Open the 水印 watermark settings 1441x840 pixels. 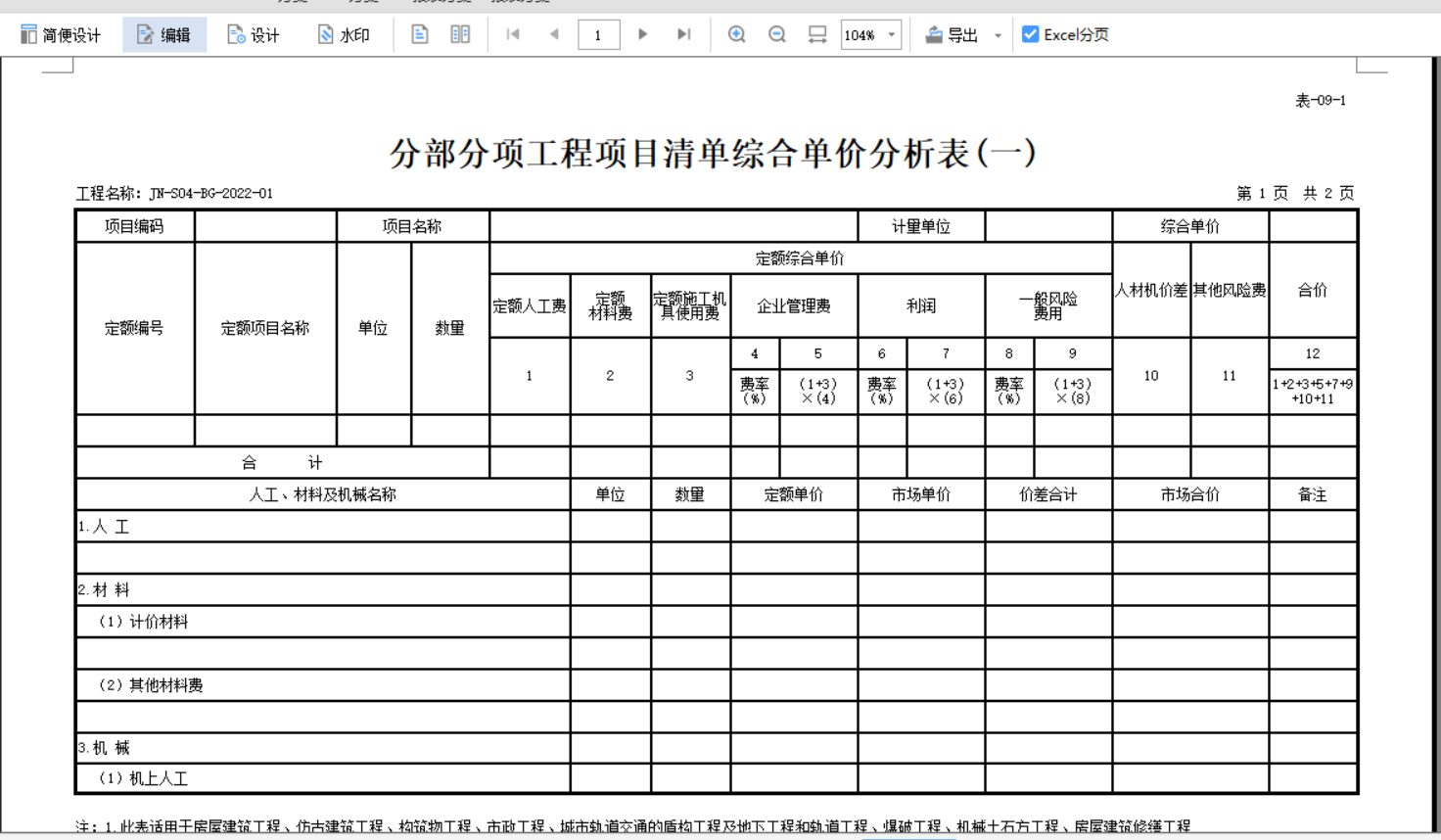coord(344,35)
